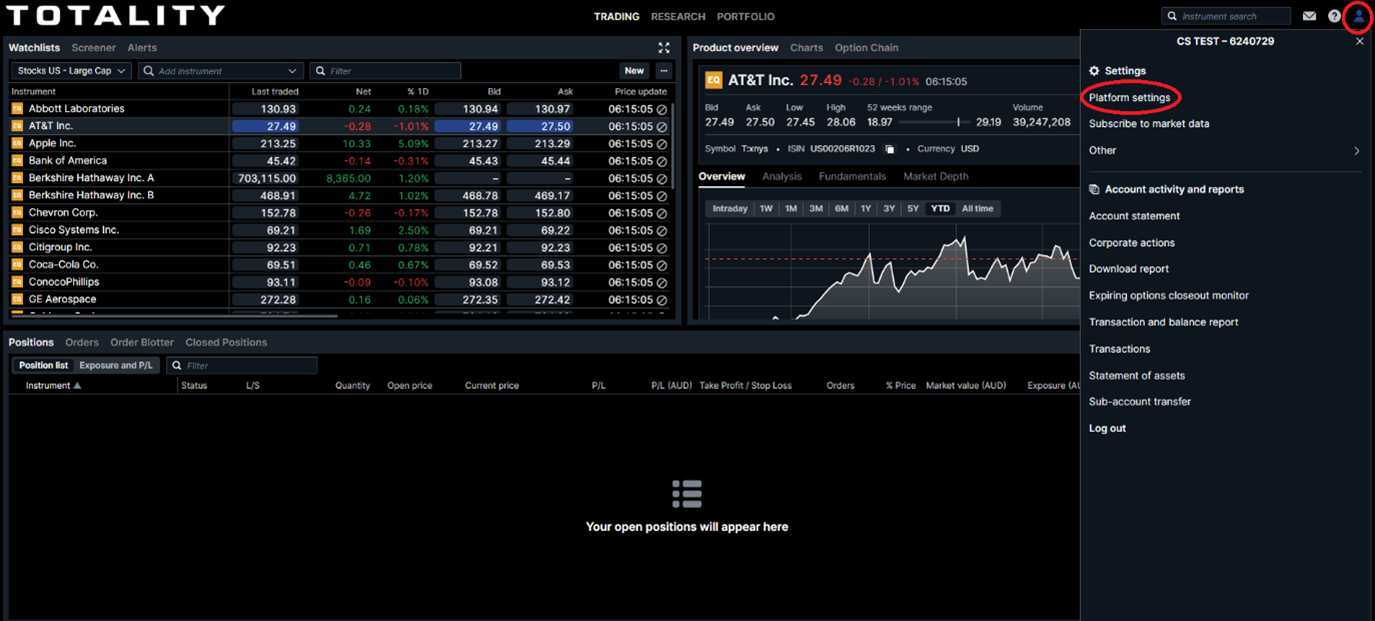Click Log out
Screen dimensions: 1375x621
pyautogui.click(x=1107, y=429)
